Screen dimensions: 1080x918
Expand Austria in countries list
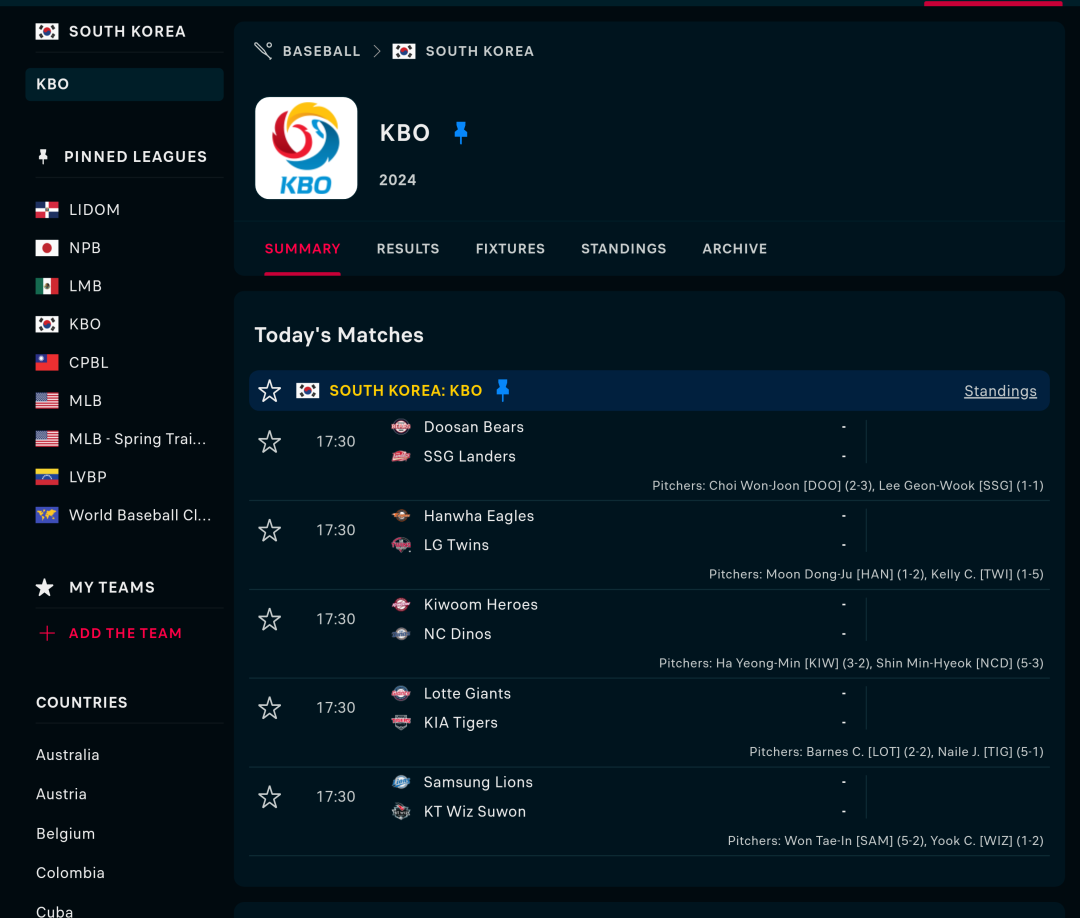[61, 794]
